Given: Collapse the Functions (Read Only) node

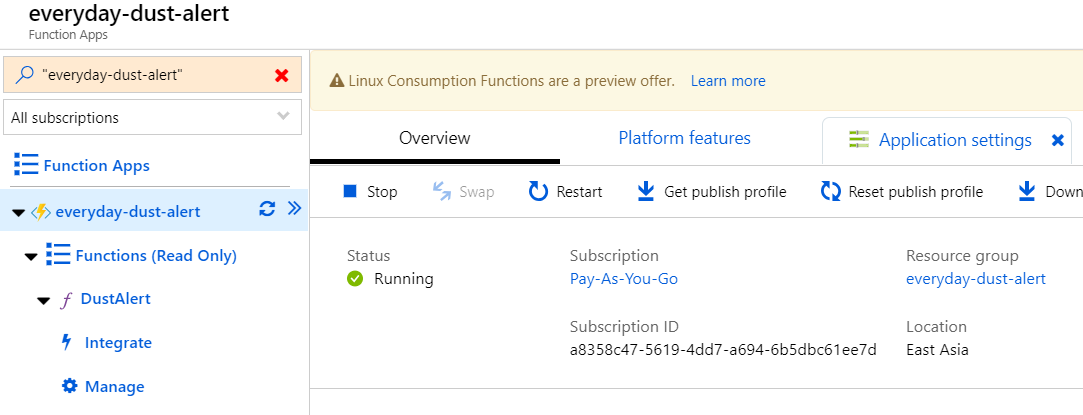Looking at the screenshot, I should tap(30, 256).
